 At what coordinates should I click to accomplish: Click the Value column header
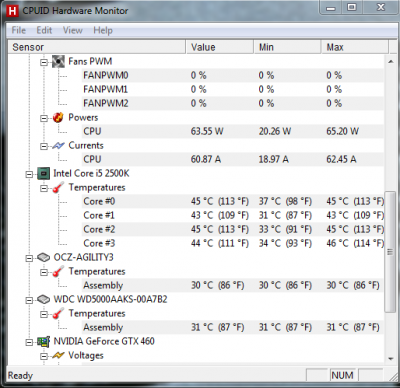pyautogui.click(x=220, y=47)
